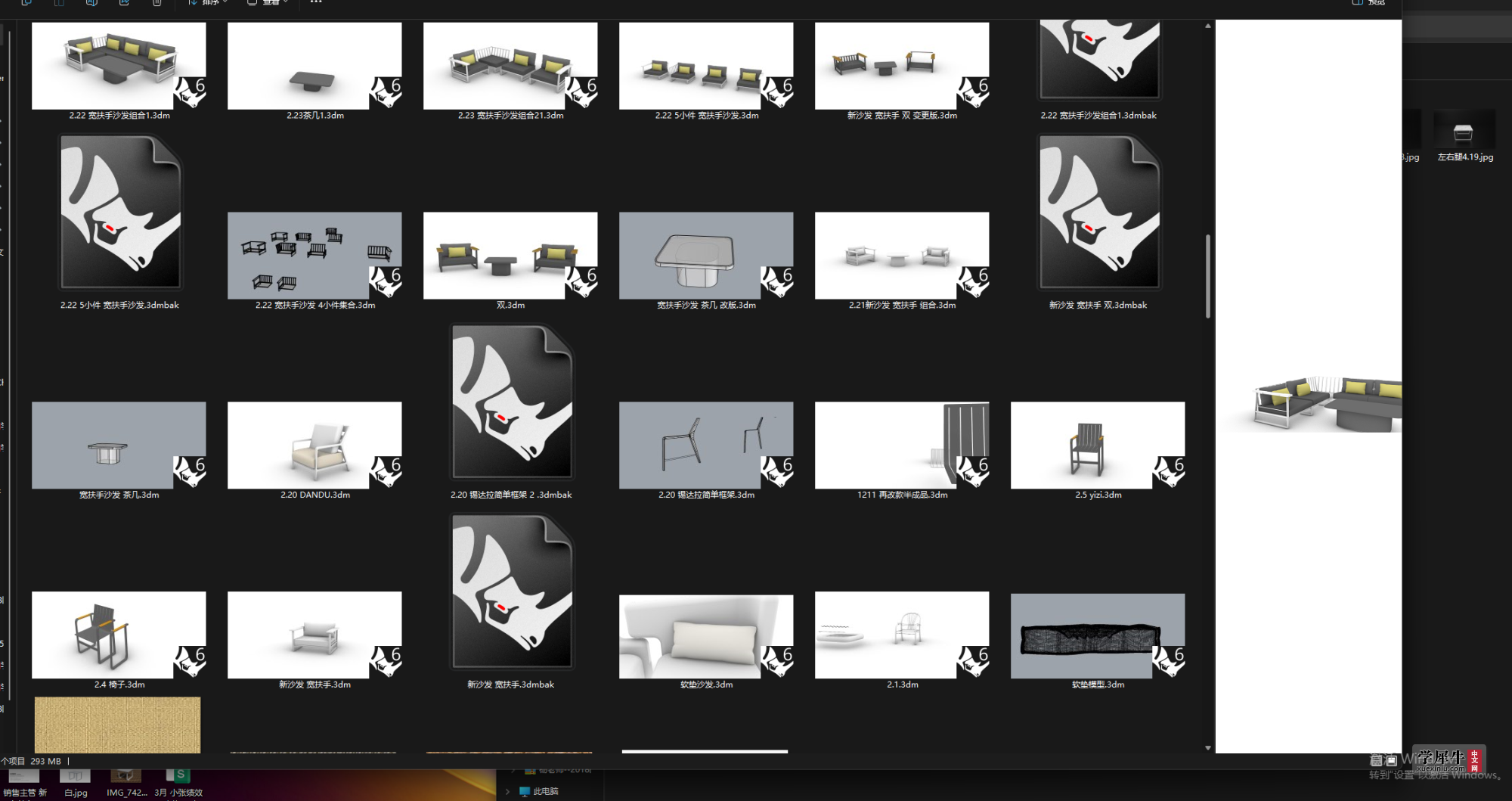1512x801 pixels.
Task: Select the 2.20 DANDU.3dm armchair thumbnail
Action: (314, 446)
